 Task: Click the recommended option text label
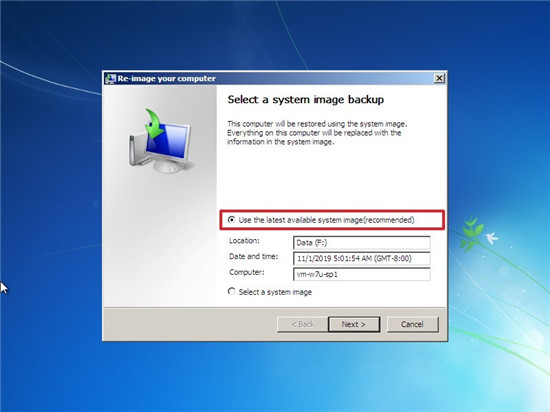(326, 220)
